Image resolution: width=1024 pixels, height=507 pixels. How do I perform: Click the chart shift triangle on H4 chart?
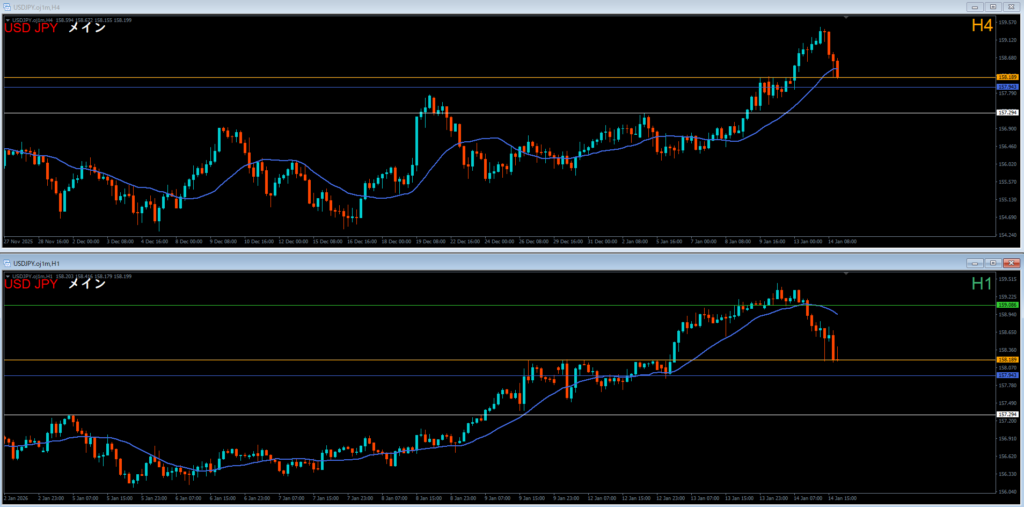pos(846,17)
